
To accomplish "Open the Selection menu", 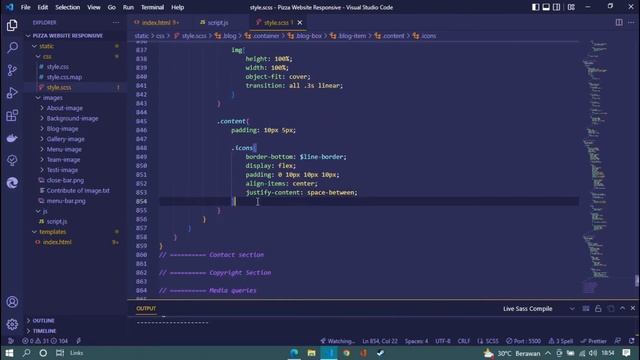I will pyautogui.click(x=68, y=7).
